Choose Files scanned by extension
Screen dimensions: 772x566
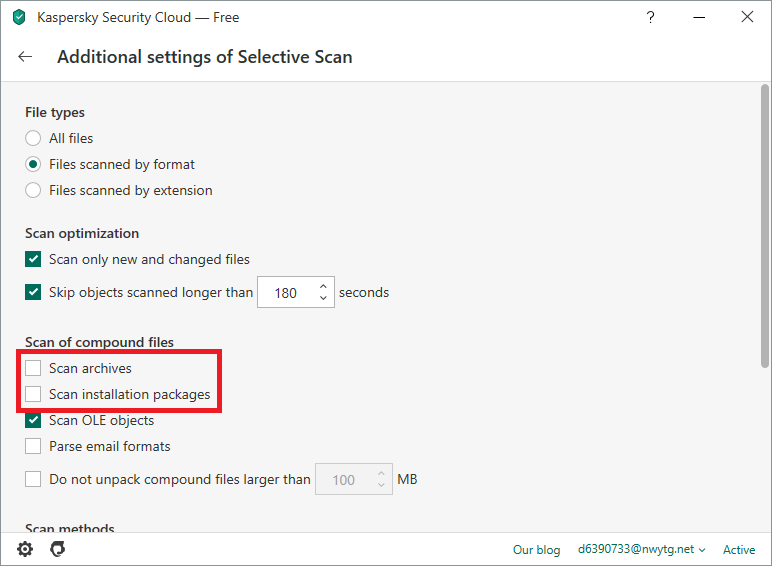33,190
